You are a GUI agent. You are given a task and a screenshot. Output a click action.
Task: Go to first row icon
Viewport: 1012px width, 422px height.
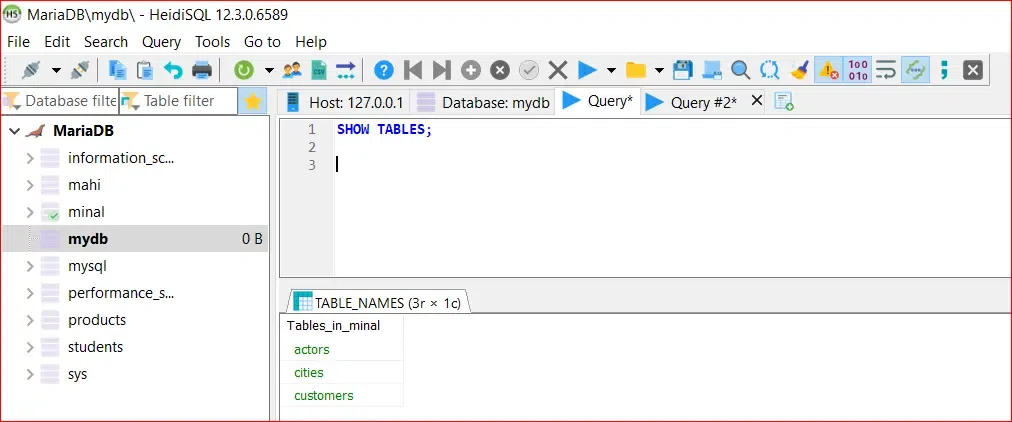point(412,70)
